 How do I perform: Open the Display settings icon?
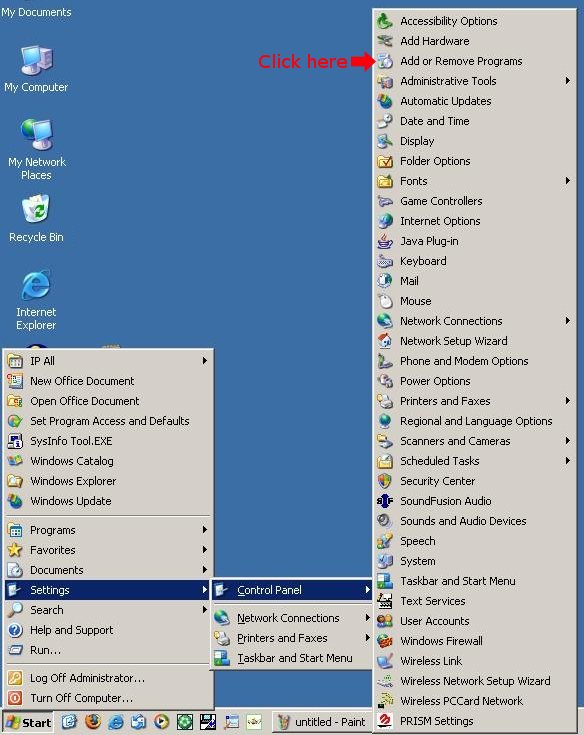[x=385, y=141]
